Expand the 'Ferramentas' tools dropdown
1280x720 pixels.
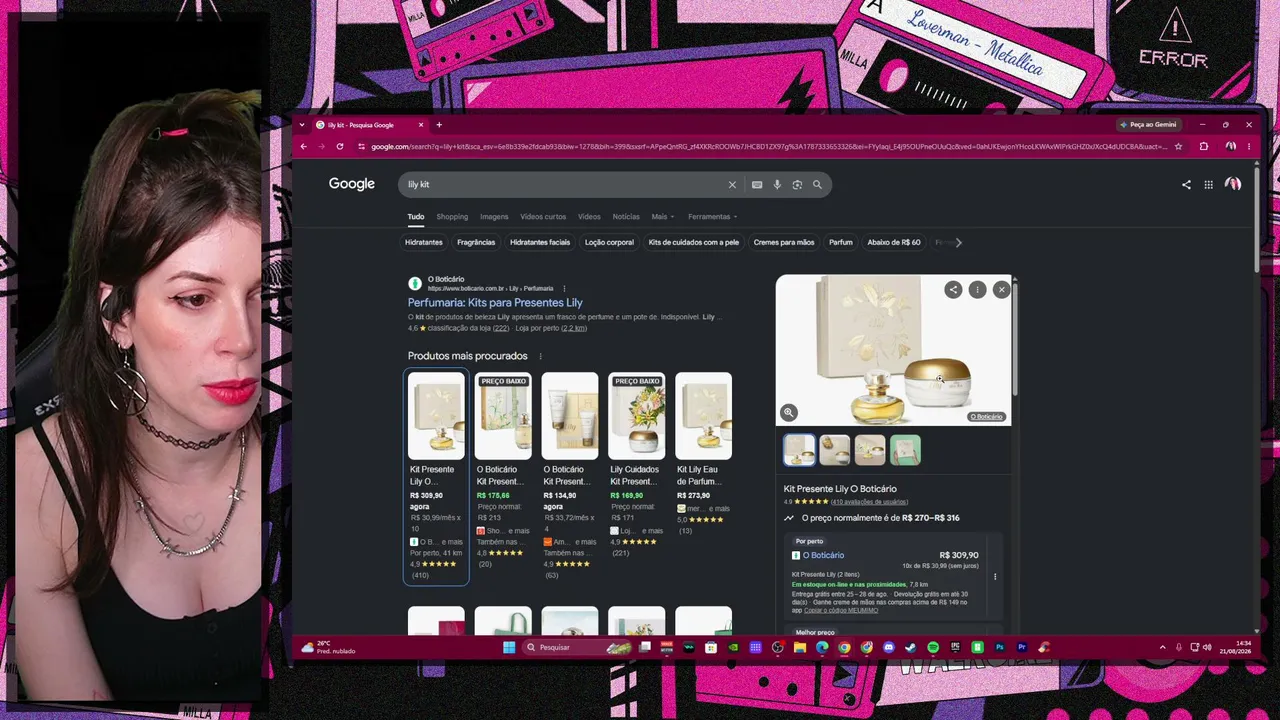coord(712,217)
